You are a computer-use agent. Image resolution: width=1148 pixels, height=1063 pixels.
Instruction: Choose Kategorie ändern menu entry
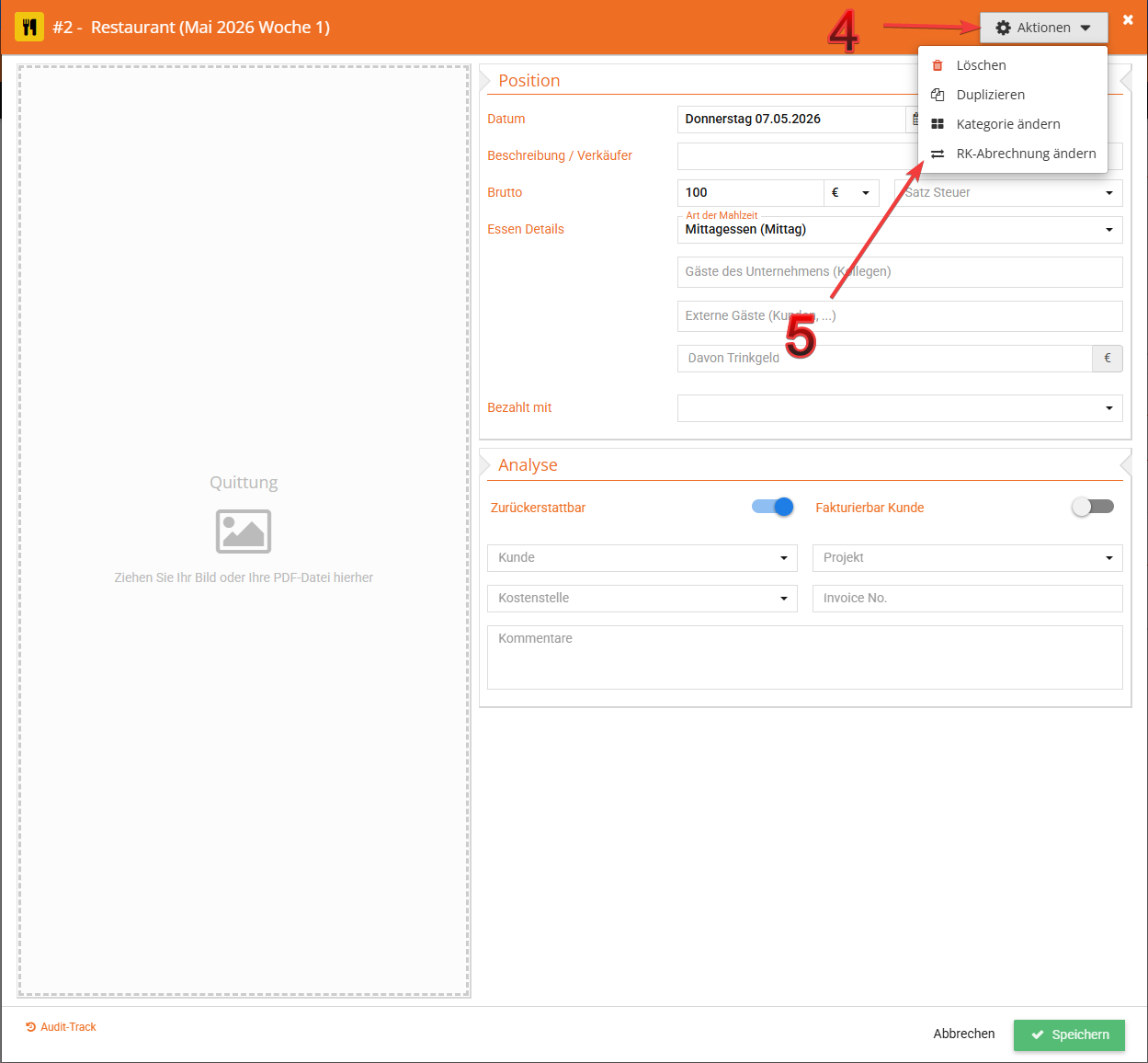click(1013, 124)
